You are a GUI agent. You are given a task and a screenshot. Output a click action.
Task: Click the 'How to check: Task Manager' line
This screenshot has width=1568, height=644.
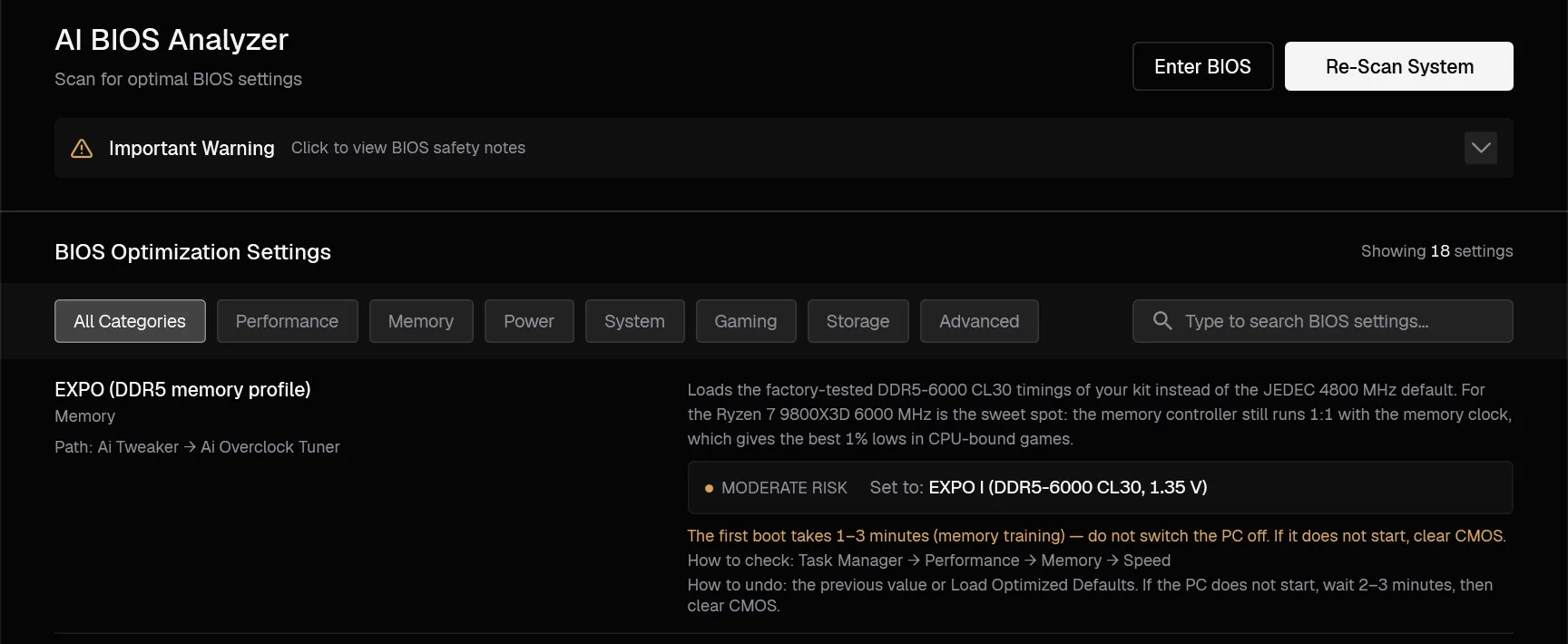(928, 561)
